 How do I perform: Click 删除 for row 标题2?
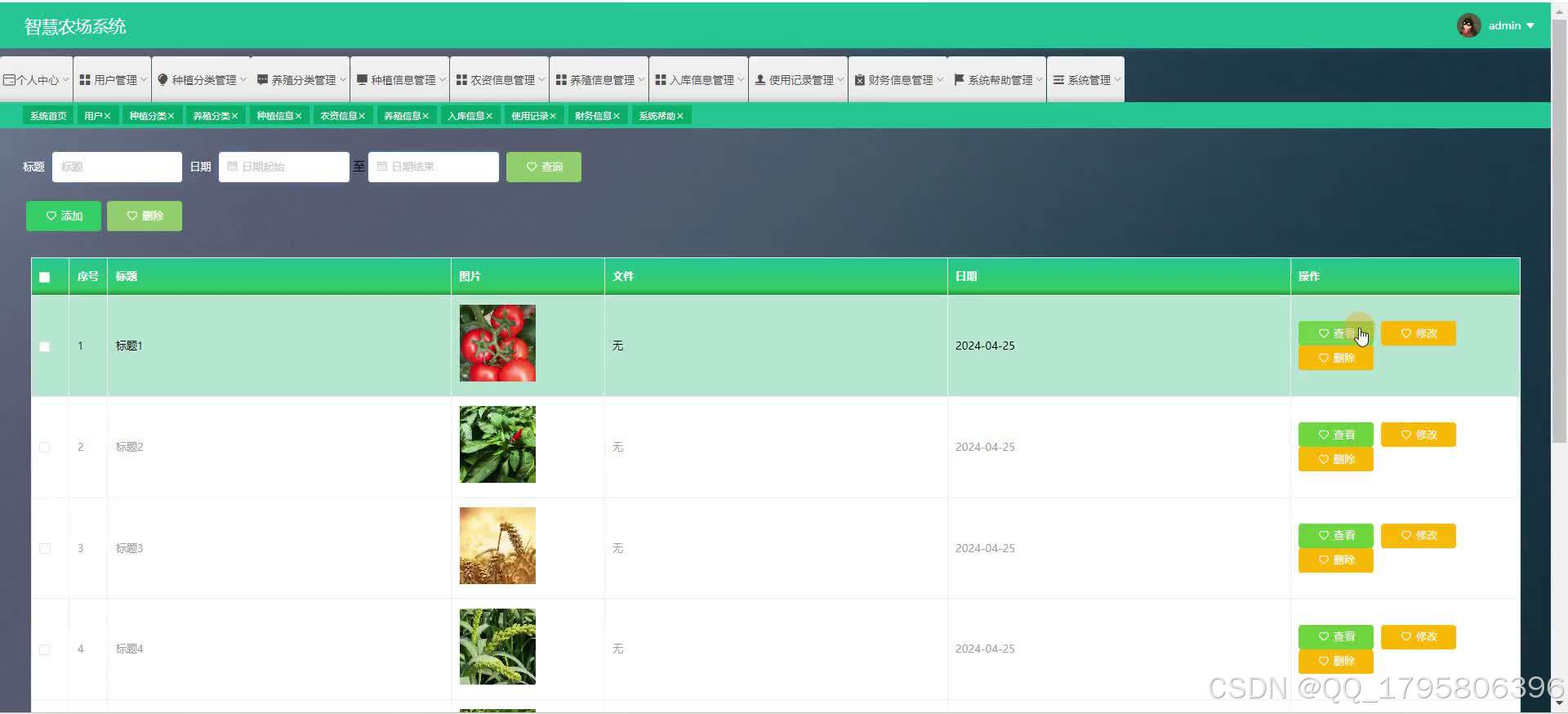pyautogui.click(x=1336, y=459)
